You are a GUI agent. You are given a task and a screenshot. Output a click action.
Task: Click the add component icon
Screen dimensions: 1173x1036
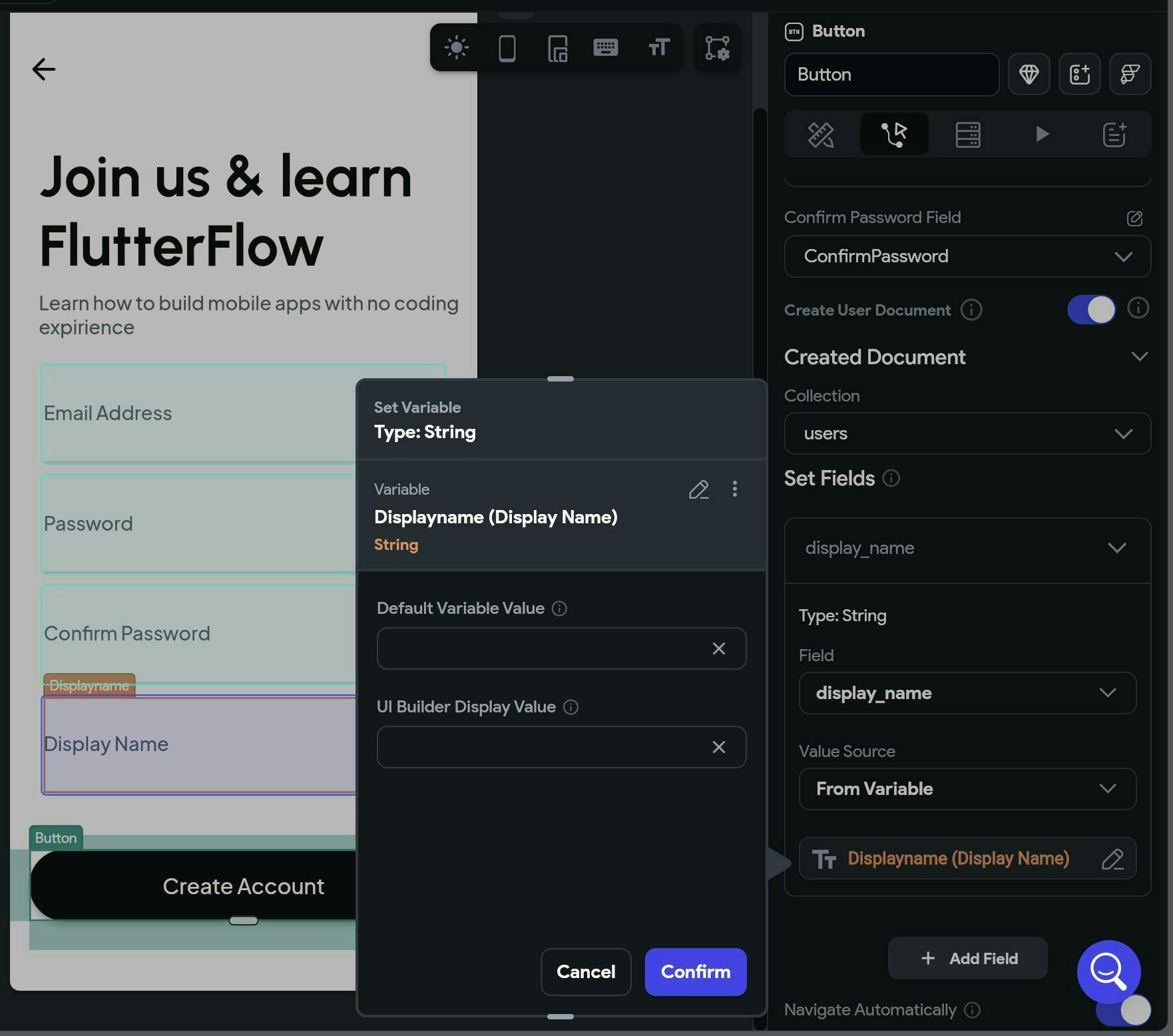[1080, 74]
